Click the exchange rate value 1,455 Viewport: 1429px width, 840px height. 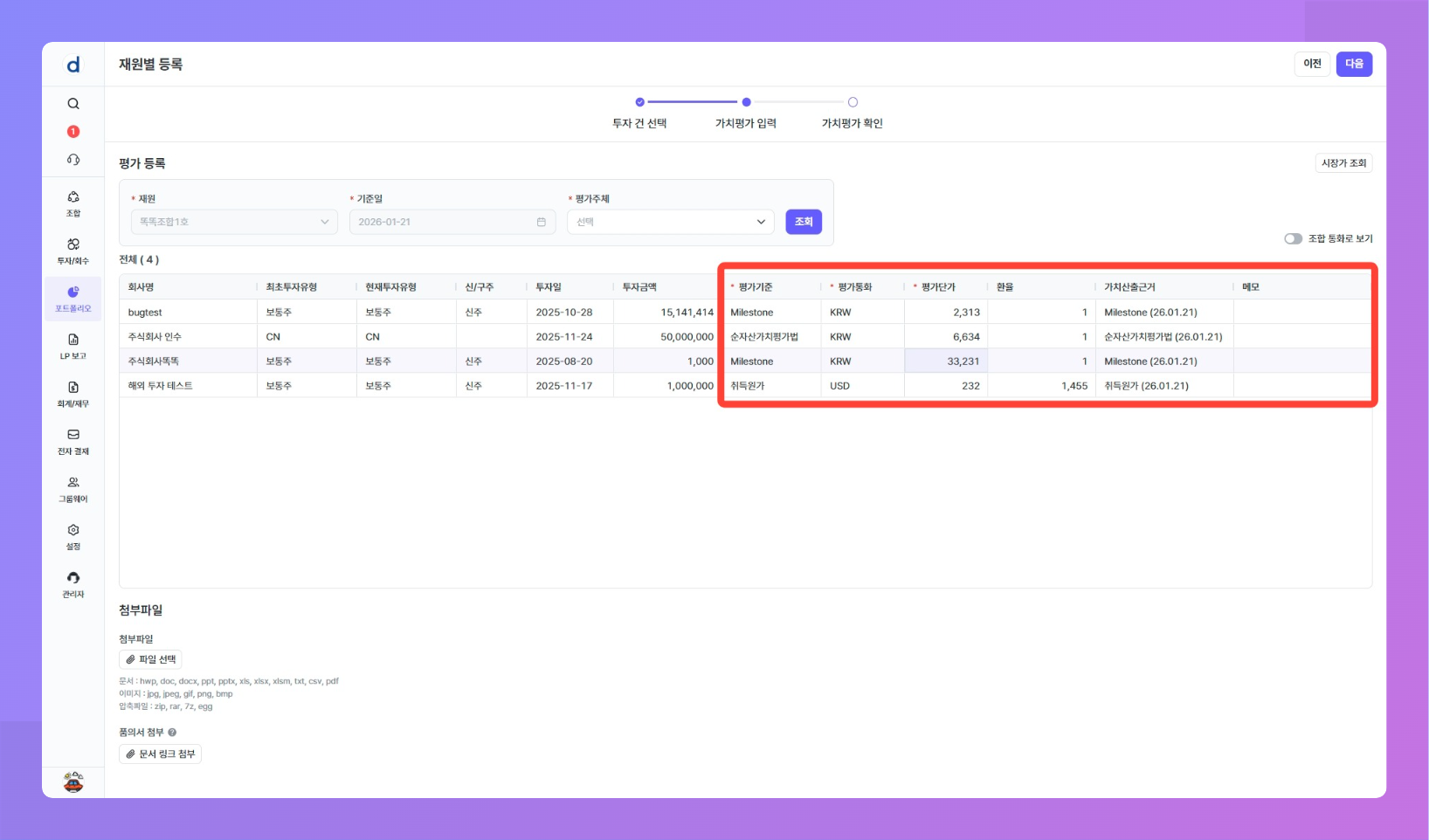1075,386
